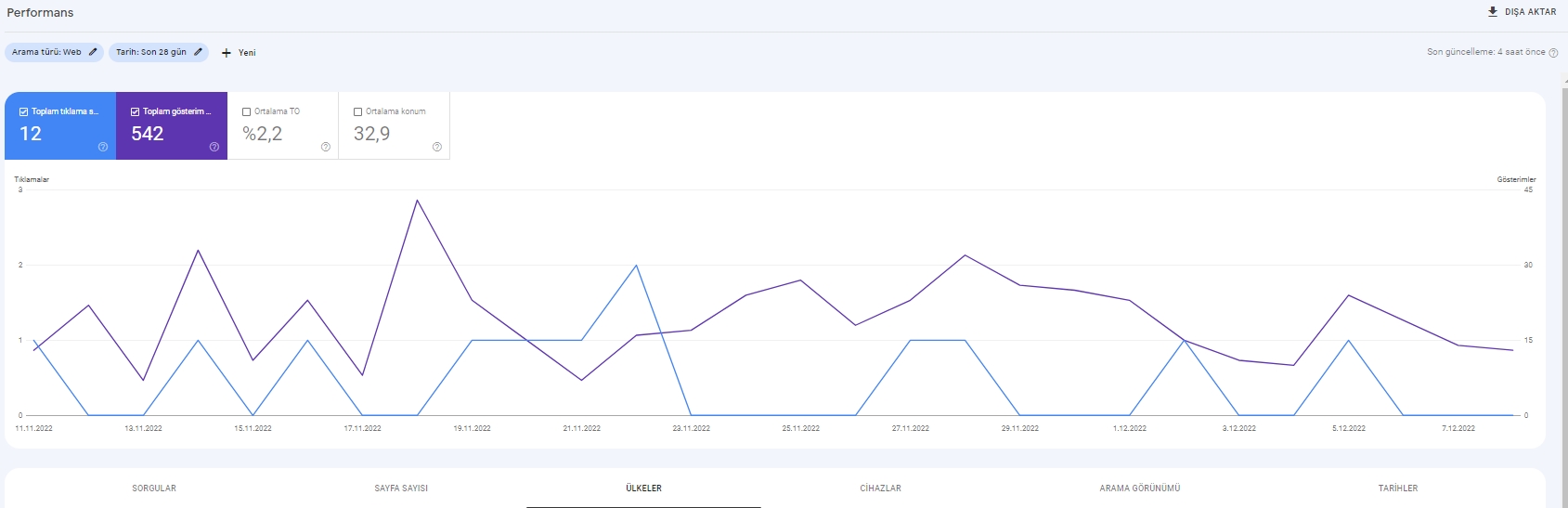Switch to the SAYFA SAYISI tab
Screen dimensions: 1568x508
[401, 488]
